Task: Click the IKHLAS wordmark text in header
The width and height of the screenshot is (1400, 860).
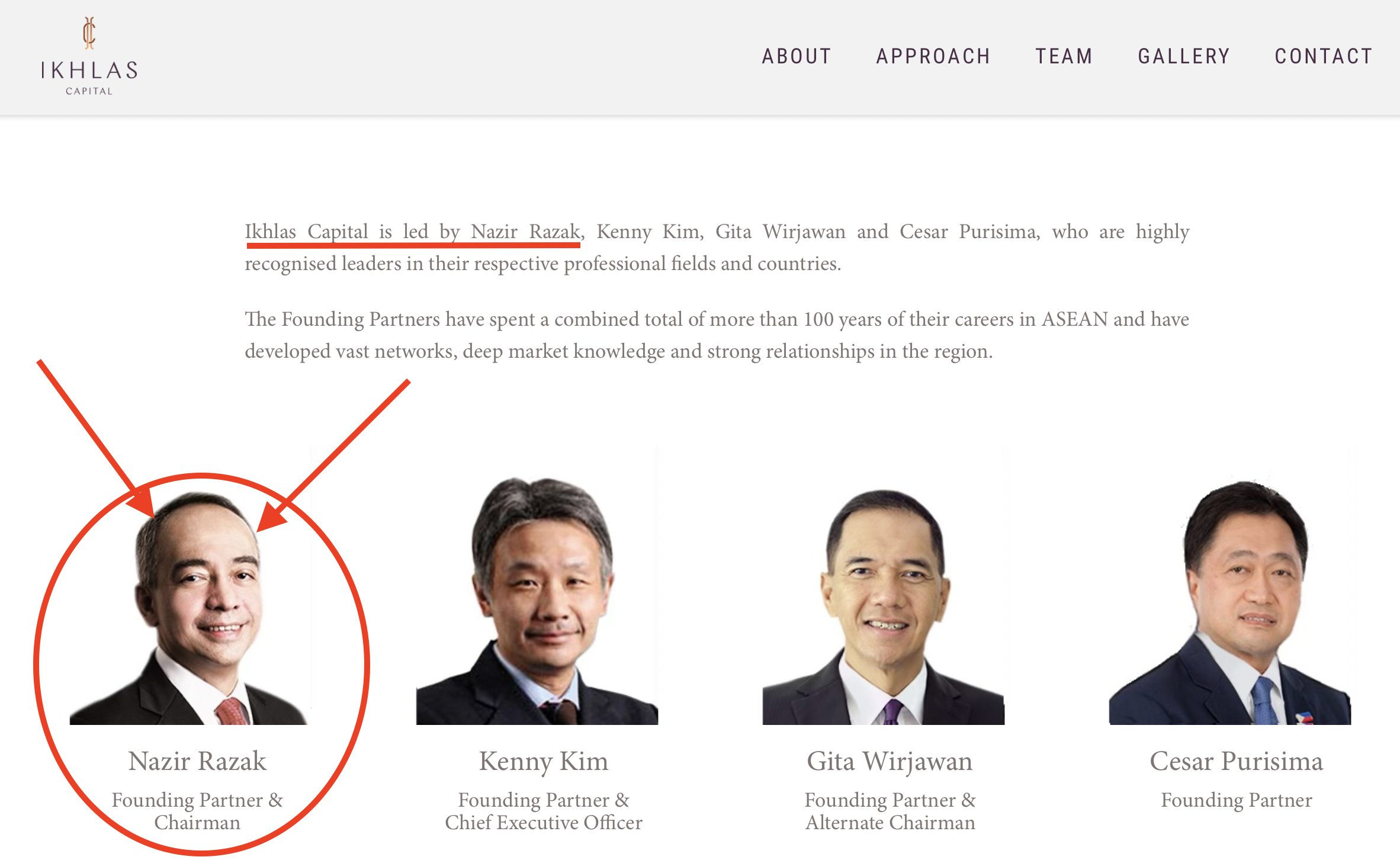Action: (89, 70)
